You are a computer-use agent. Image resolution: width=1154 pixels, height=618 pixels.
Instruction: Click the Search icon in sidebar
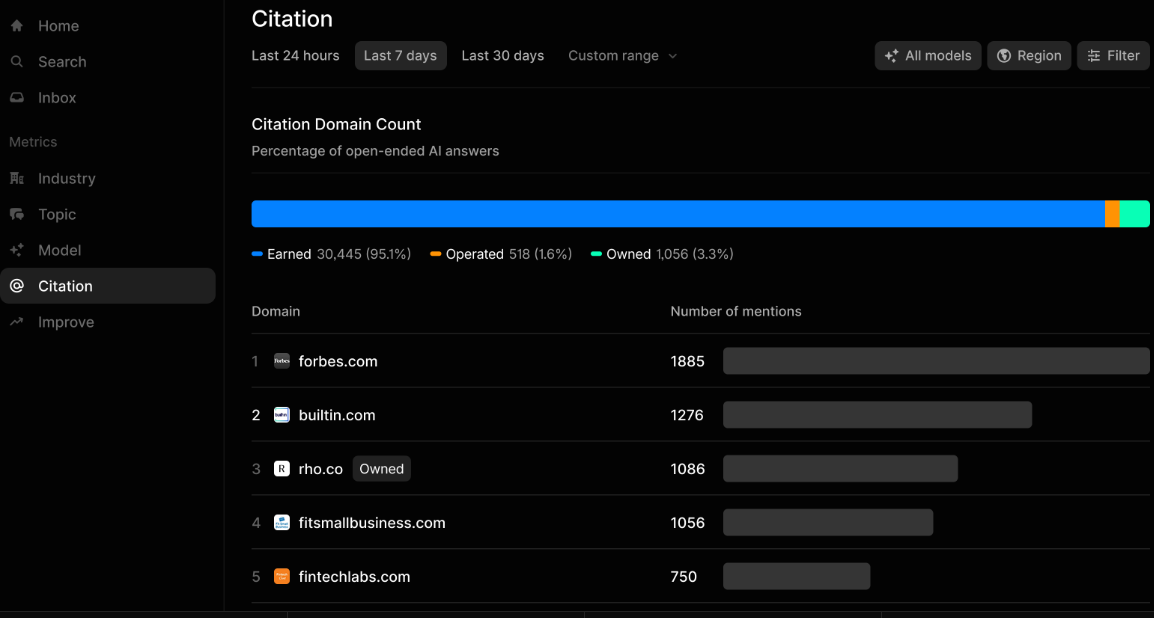click(x=16, y=61)
